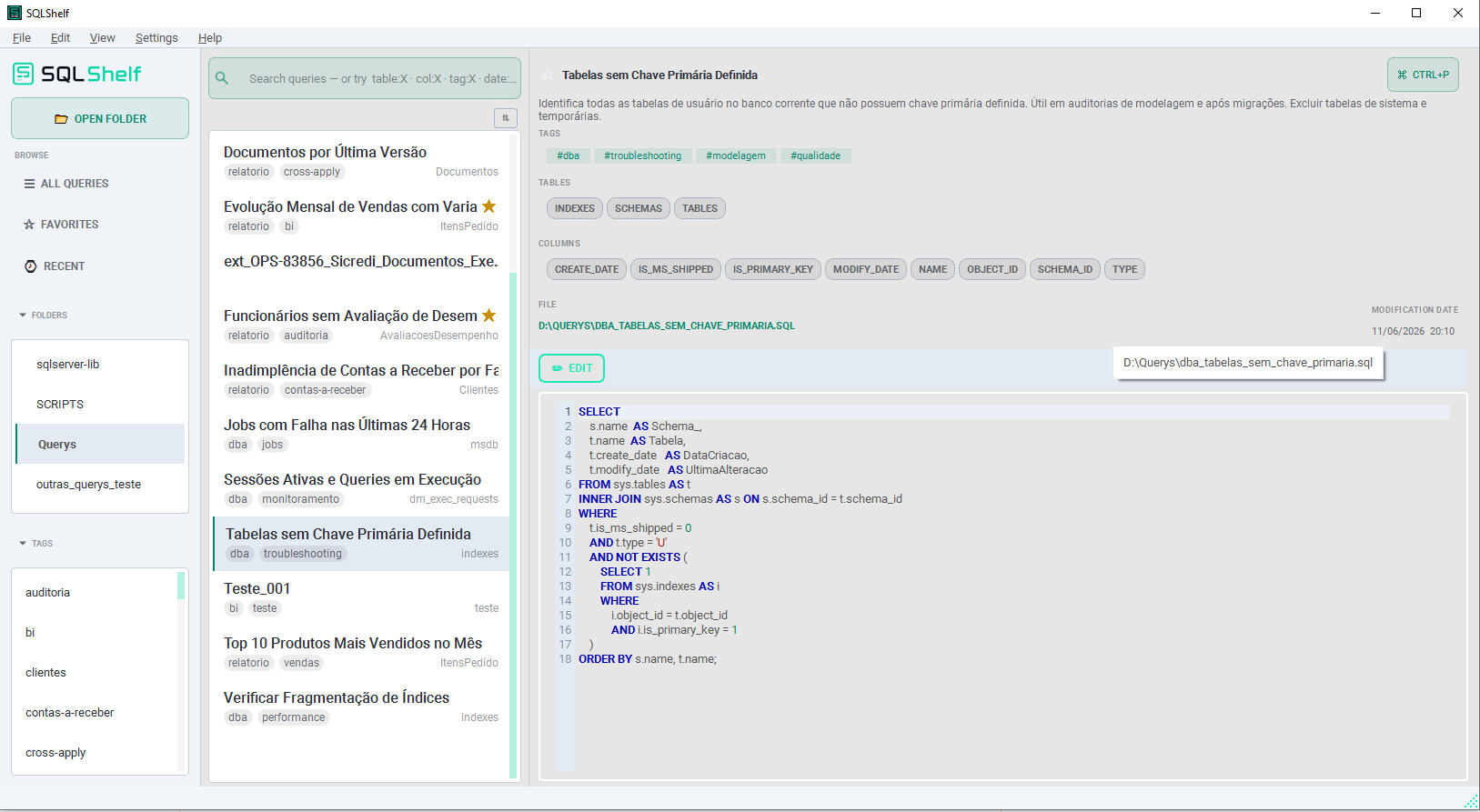The image size is (1480, 812).
Task: Click the IS_MS_SHIPPED column chip
Action: coord(676,269)
